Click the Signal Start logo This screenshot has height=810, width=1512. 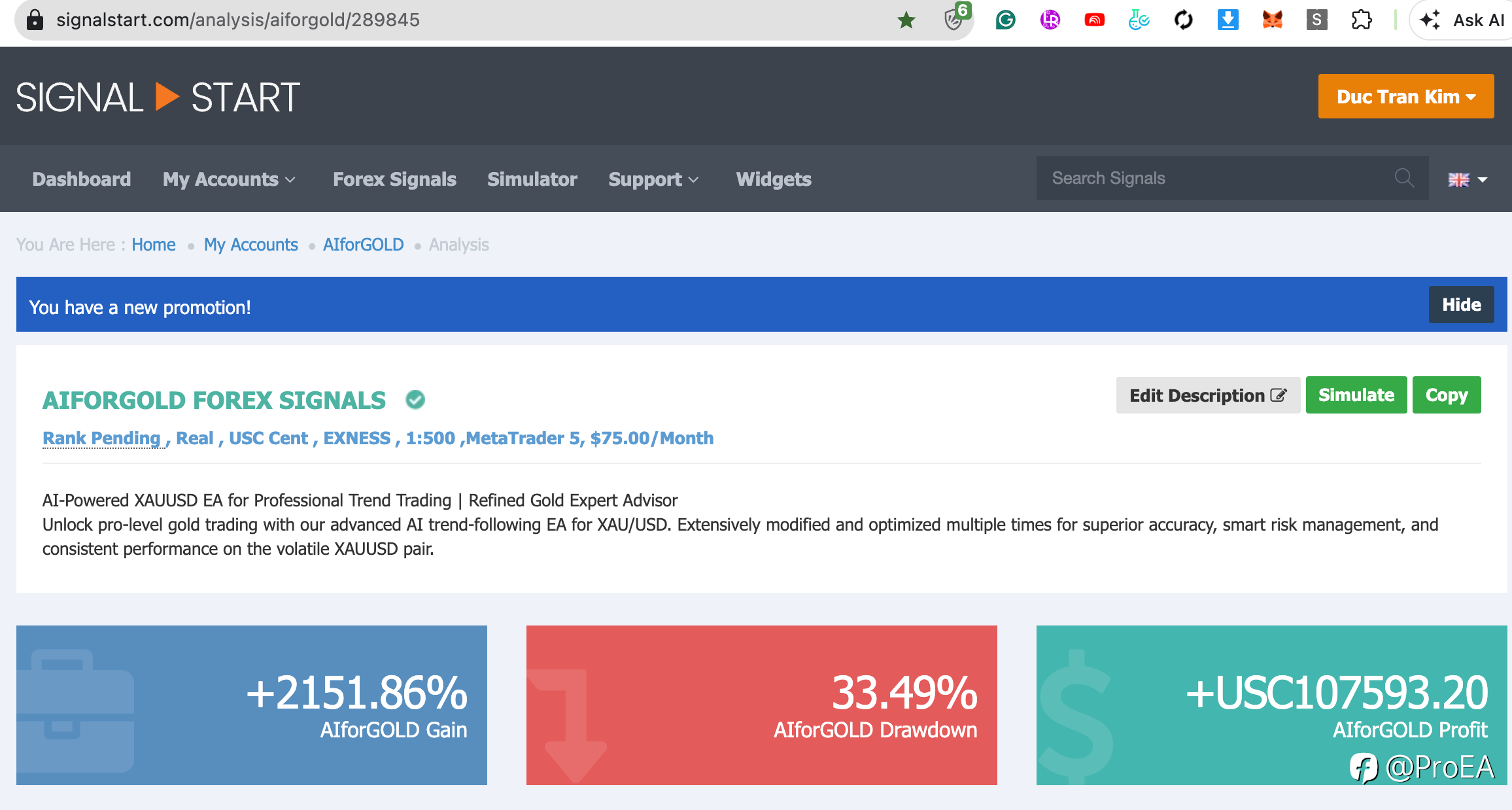tap(158, 97)
